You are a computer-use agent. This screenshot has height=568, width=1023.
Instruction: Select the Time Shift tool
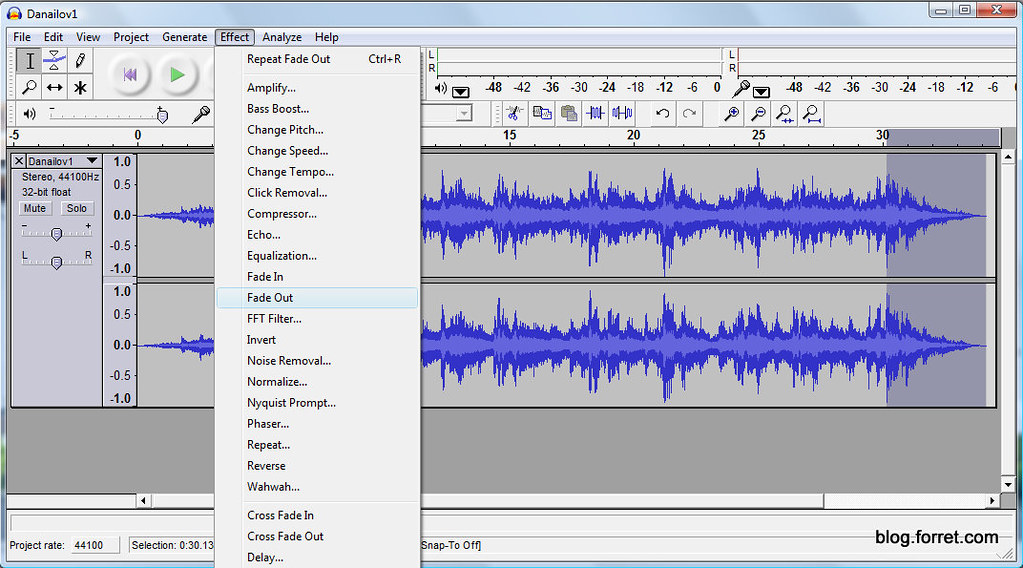[54, 87]
